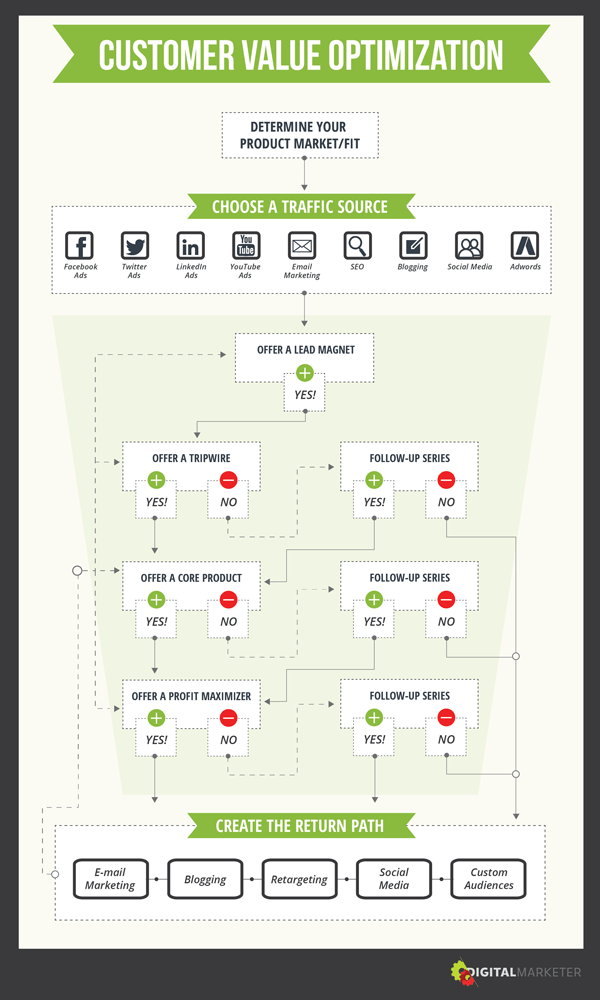Click the Facebook Ads icon
The image size is (600, 1000).
80,246
